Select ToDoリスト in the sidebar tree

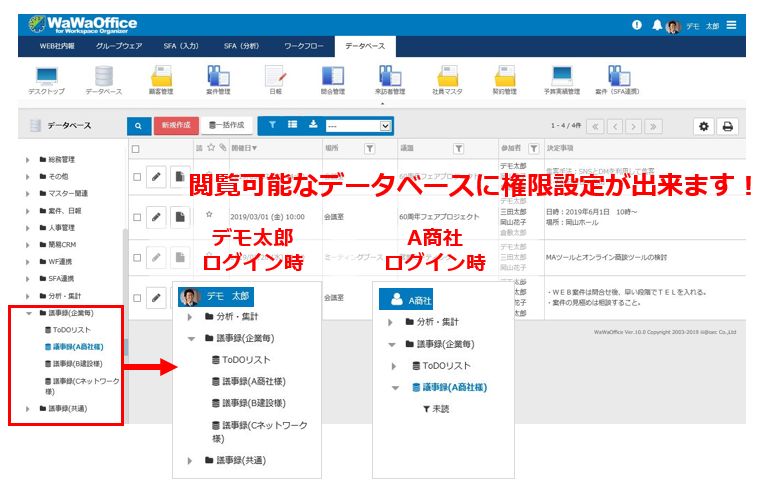(72, 329)
